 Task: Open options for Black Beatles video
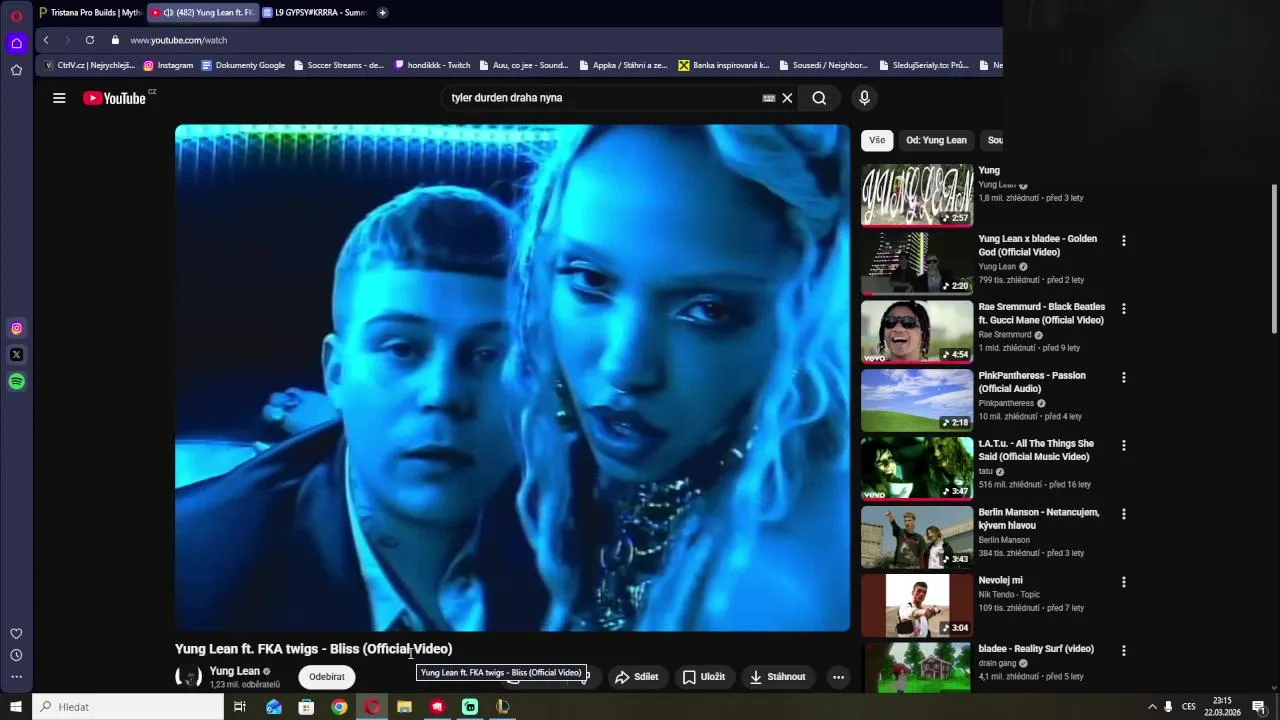click(x=1124, y=309)
